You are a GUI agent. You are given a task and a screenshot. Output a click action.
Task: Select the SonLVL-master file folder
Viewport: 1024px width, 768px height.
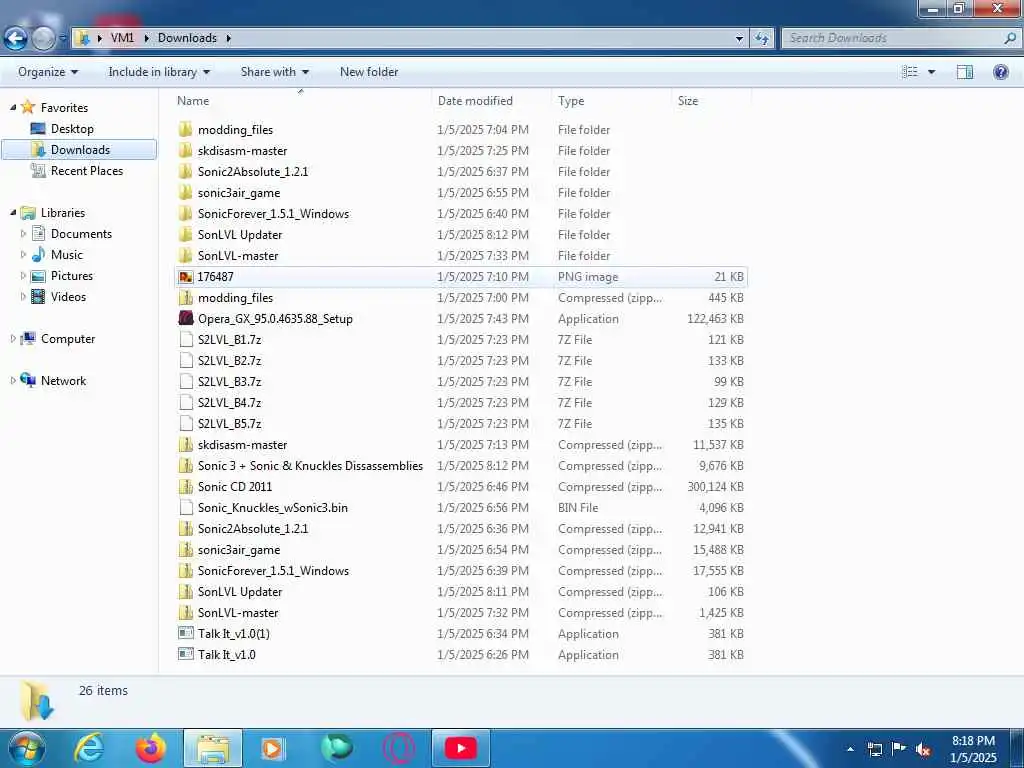pyautogui.click(x=238, y=255)
